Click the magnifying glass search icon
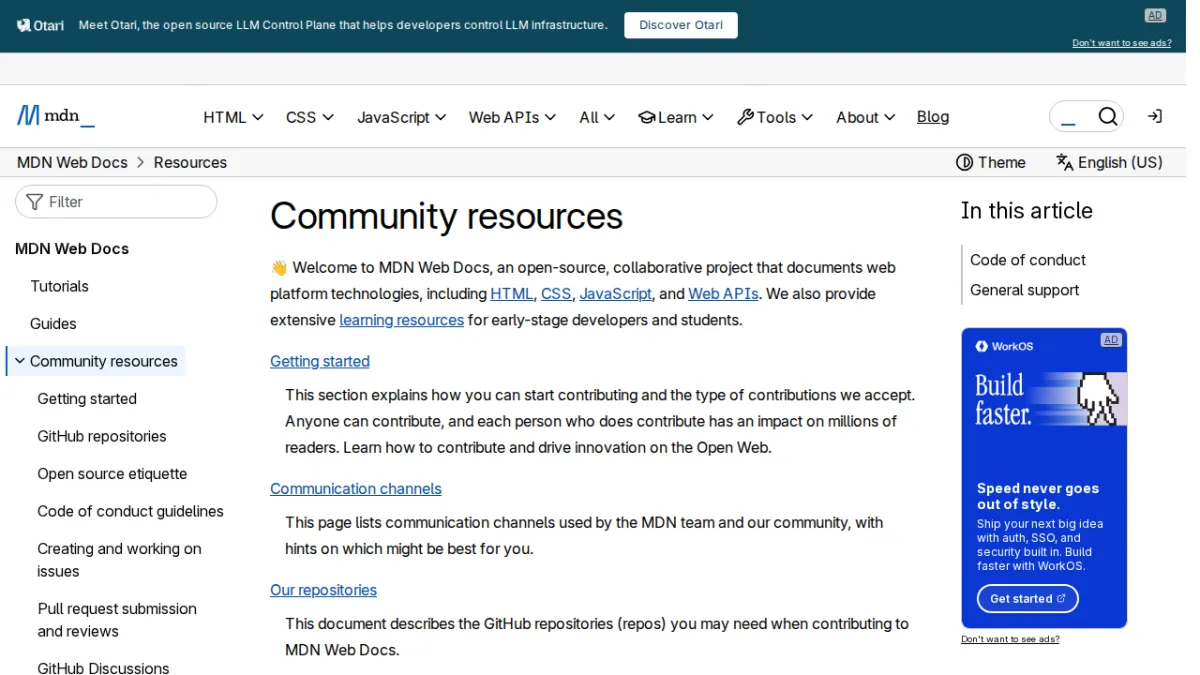The width and height of the screenshot is (1200, 675). pos(1107,117)
